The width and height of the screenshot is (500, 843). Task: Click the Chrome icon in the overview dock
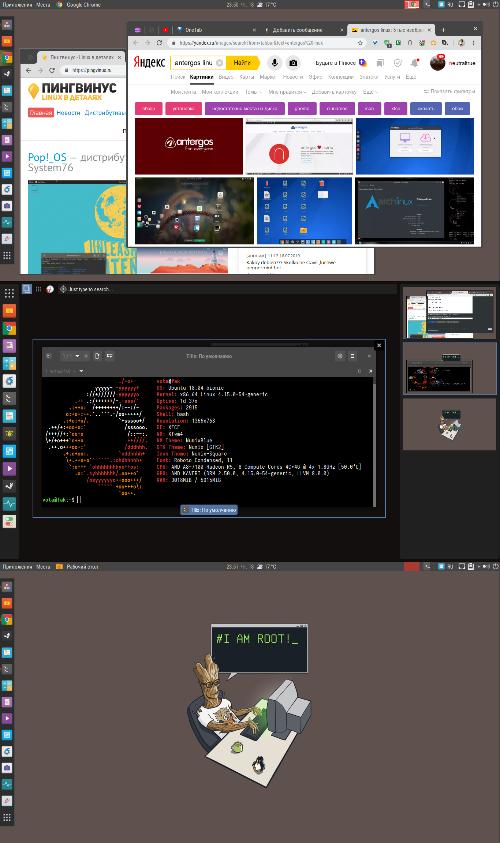[9, 328]
